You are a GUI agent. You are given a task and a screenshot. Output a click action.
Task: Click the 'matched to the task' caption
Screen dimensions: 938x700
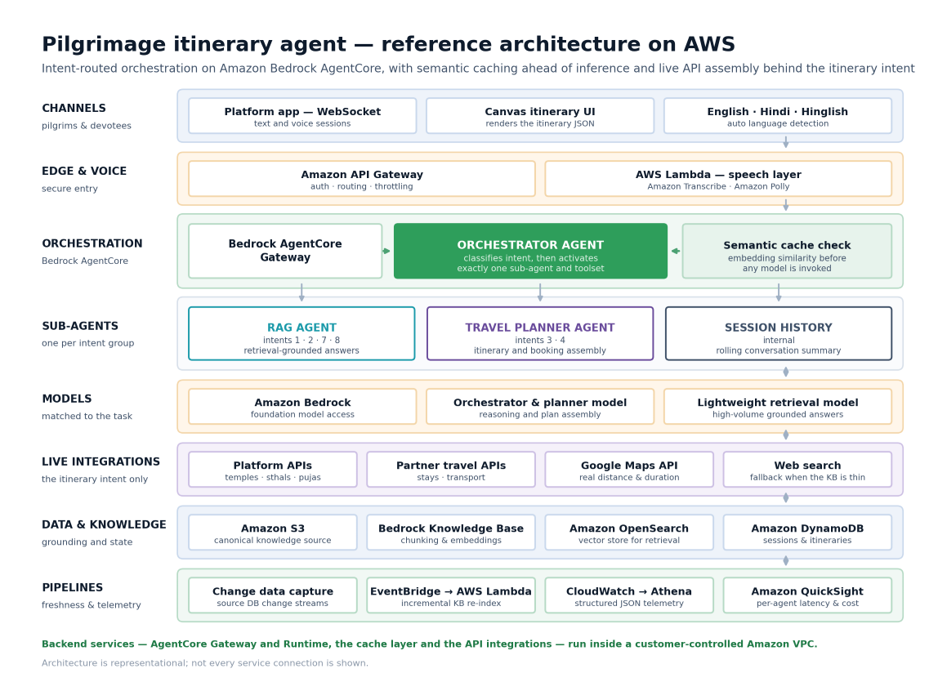[x=87, y=416]
